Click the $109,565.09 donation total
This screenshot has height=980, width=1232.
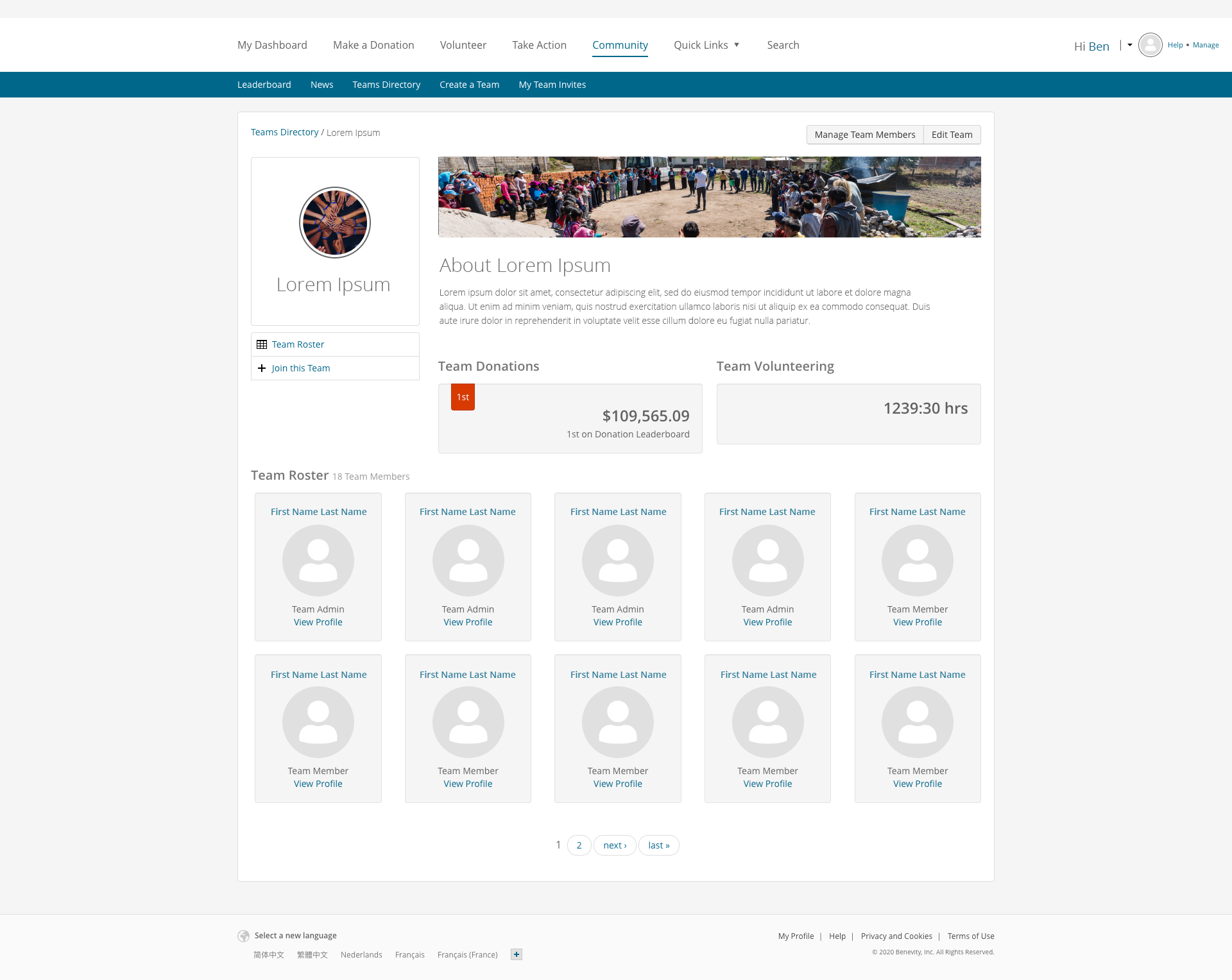tap(646, 416)
